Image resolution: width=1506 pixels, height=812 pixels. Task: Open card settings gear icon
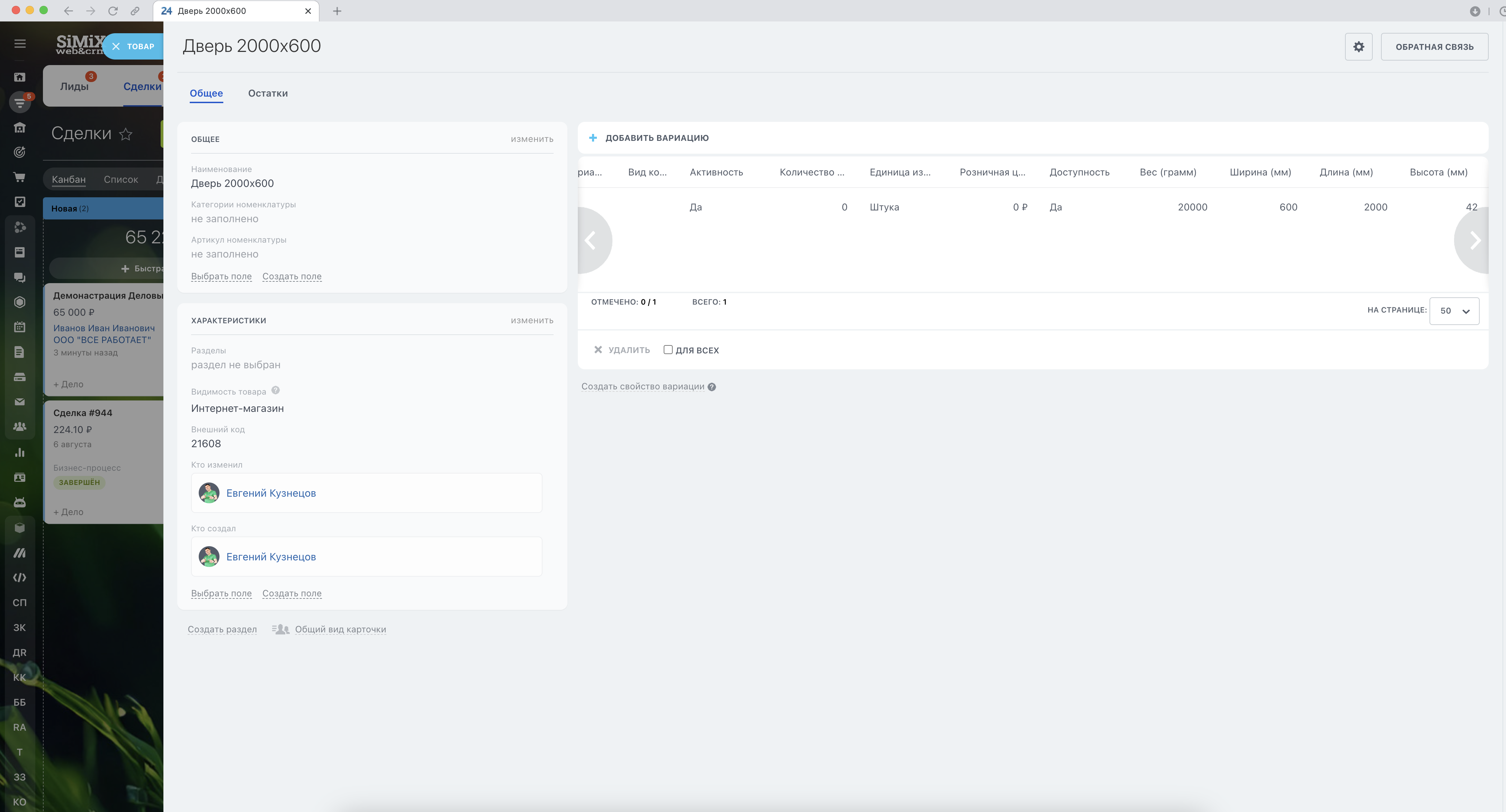coord(1358,47)
